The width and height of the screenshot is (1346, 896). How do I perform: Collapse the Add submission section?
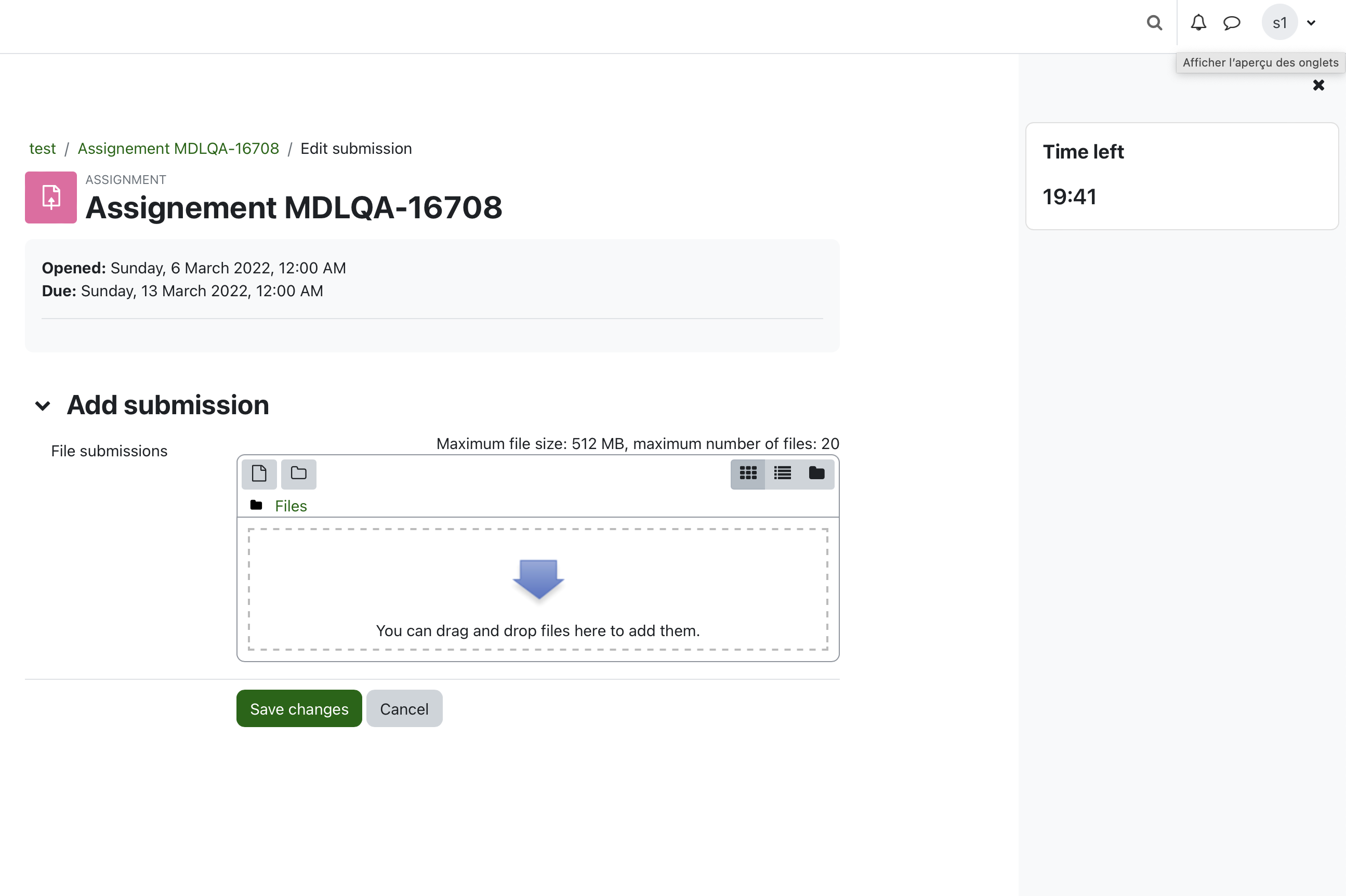point(43,406)
